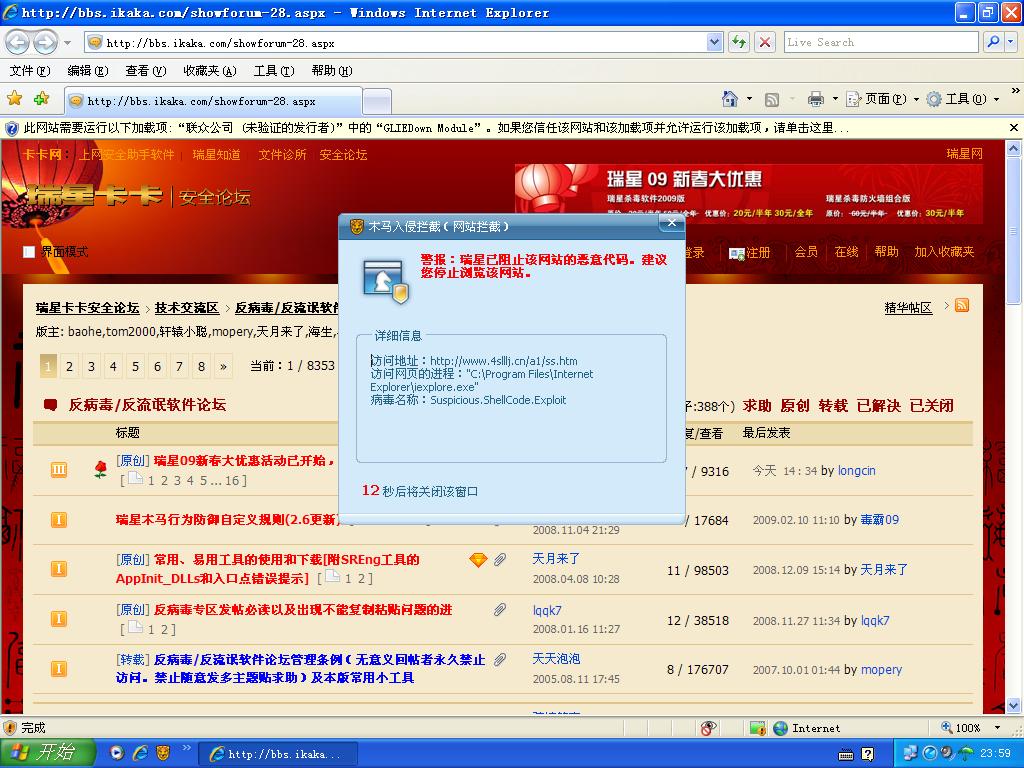Click the search magnifier icon
The width and height of the screenshot is (1024, 768).
click(x=993, y=42)
